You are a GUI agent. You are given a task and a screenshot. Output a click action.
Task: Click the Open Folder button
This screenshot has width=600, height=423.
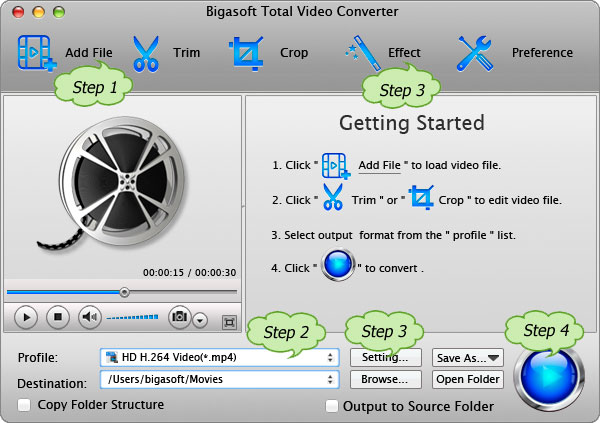click(468, 379)
